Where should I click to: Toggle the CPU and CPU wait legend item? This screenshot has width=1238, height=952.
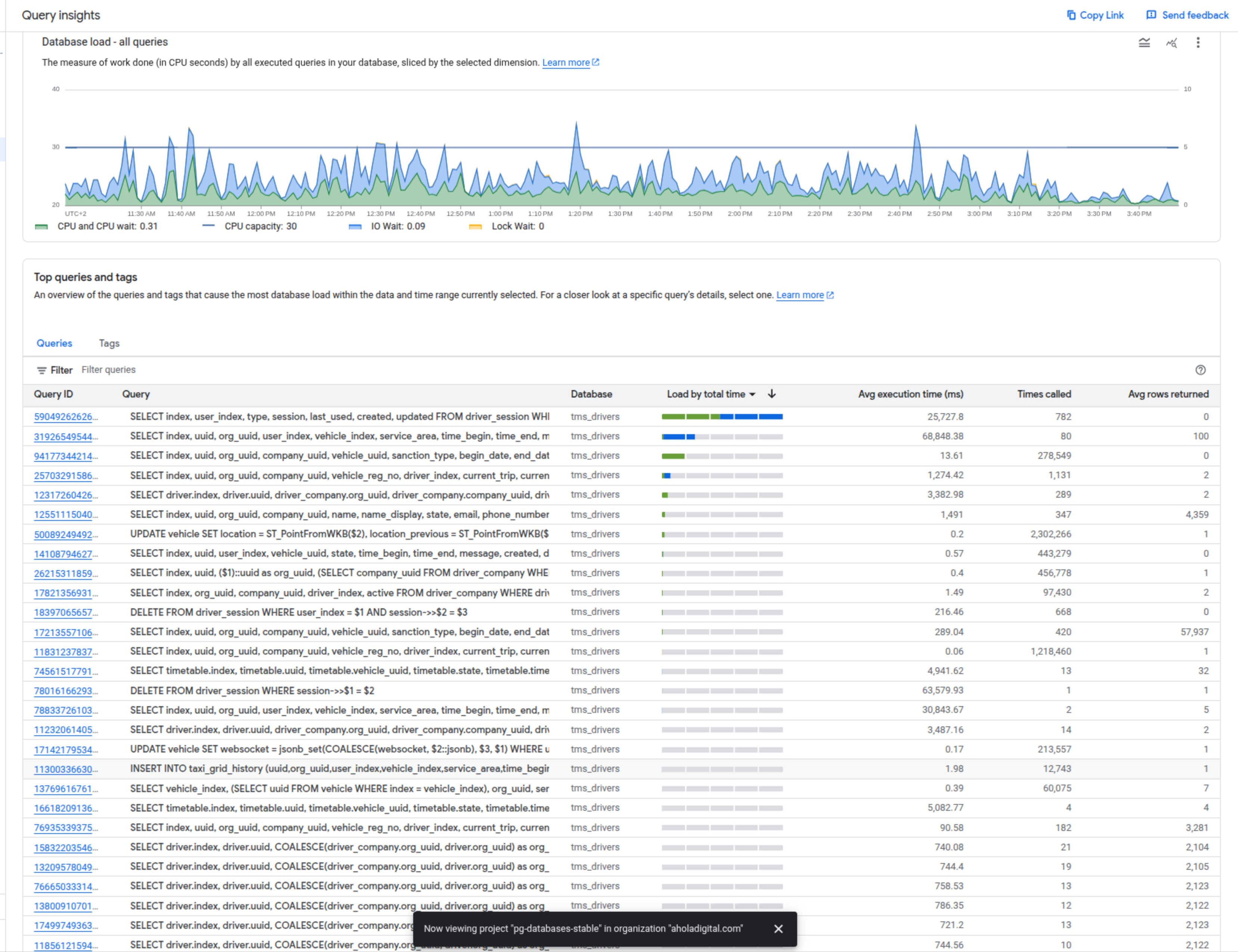[x=96, y=226]
